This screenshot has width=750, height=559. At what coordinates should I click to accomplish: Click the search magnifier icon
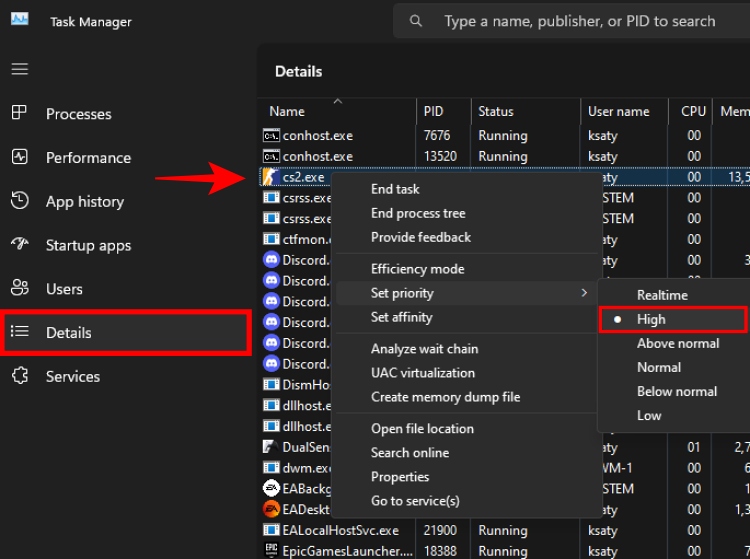tap(417, 21)
